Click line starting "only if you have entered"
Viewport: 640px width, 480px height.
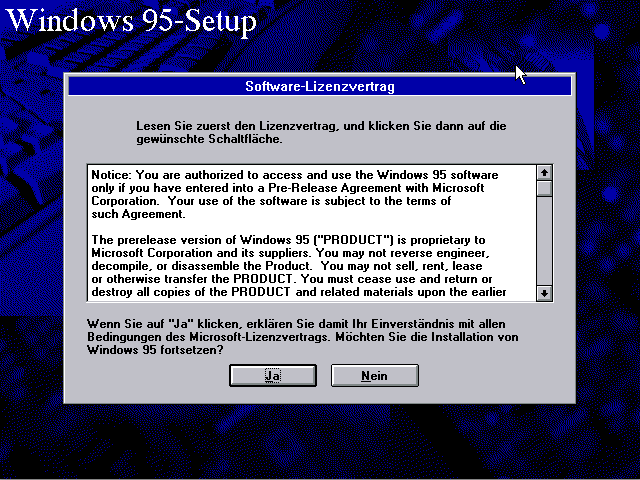pyautogui.click(x=288, y=188)
